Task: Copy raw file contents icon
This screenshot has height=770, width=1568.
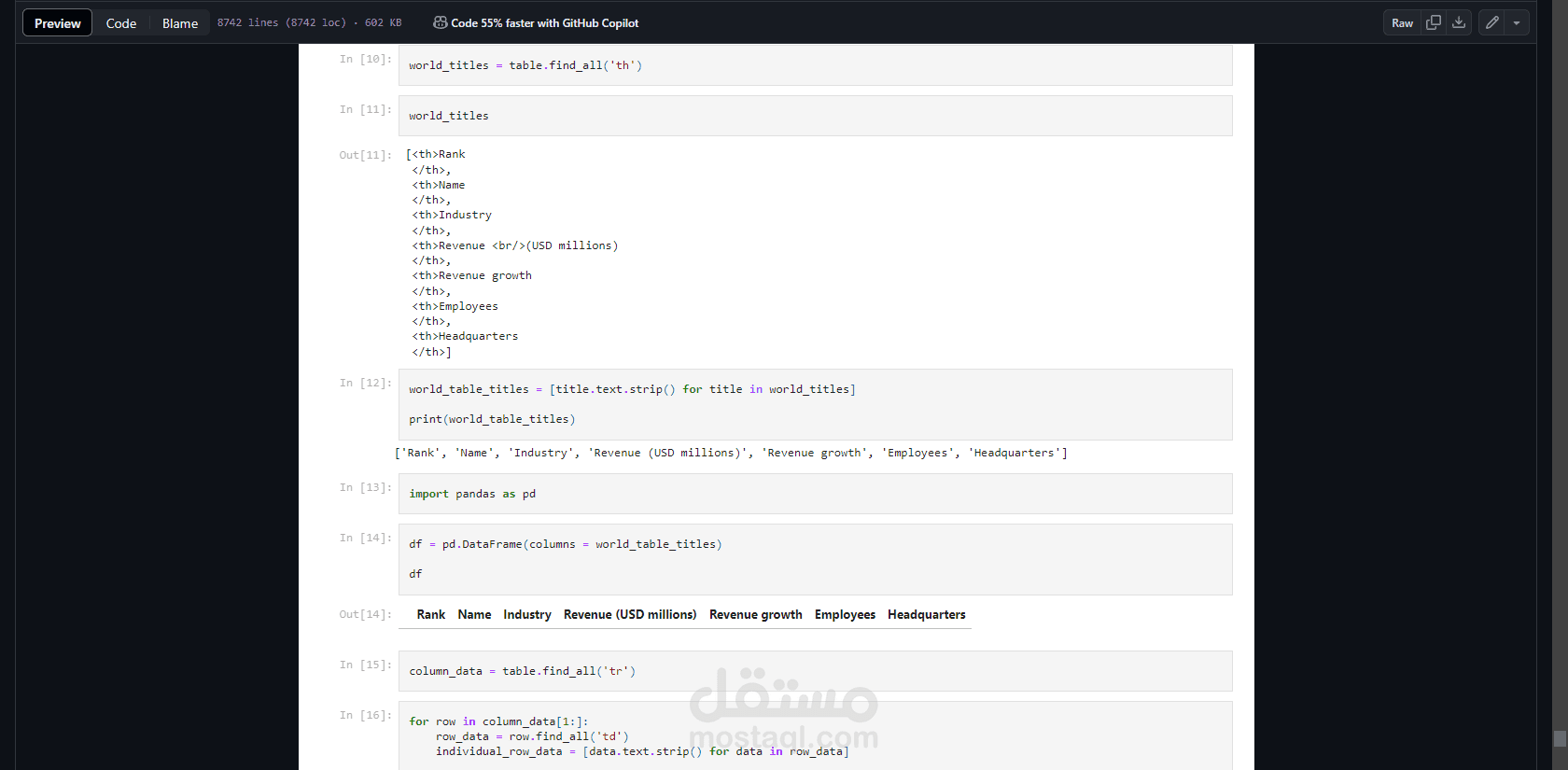Action: coord(1434,22)
